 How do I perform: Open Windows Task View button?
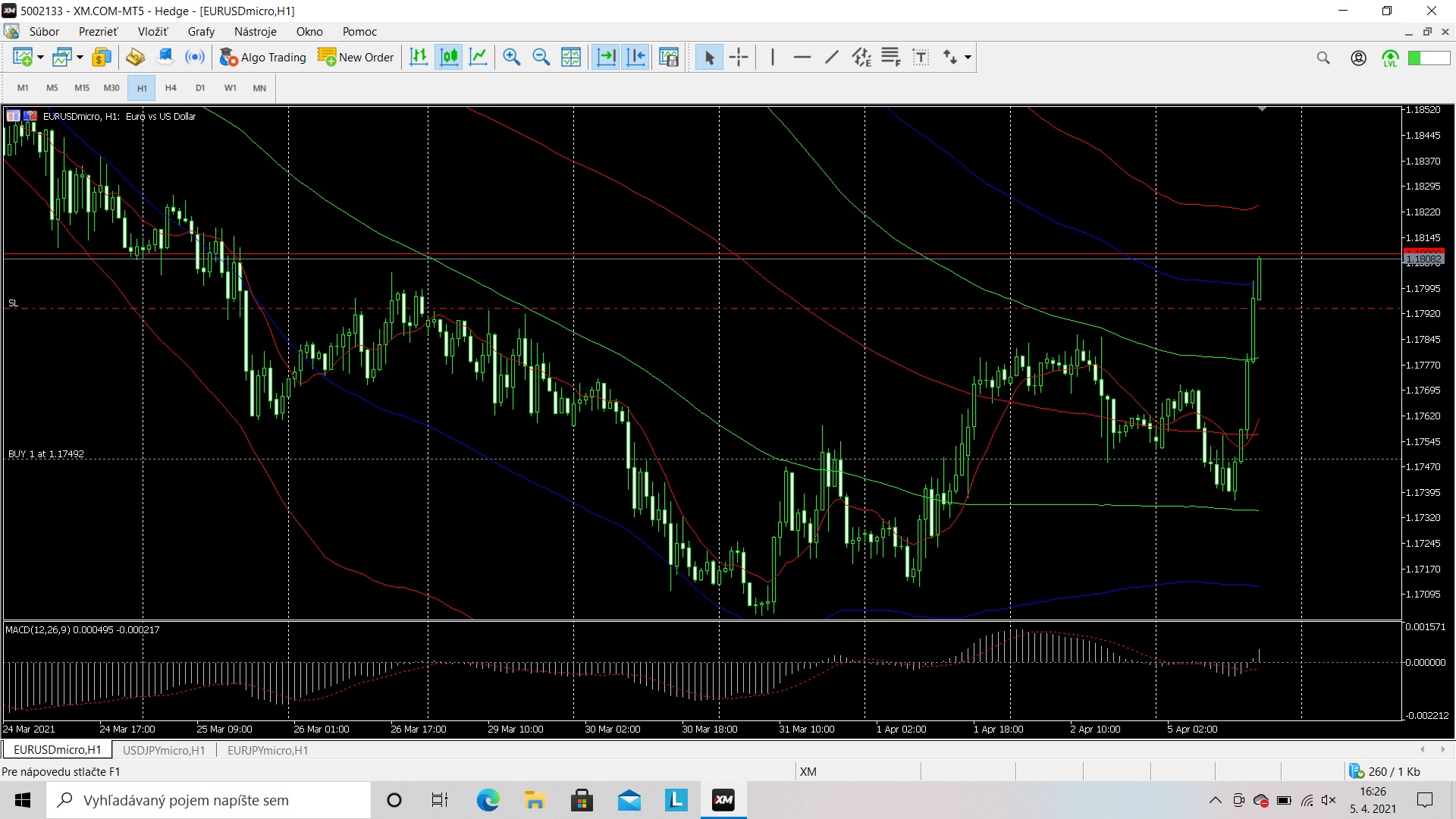tap(440, 800)
